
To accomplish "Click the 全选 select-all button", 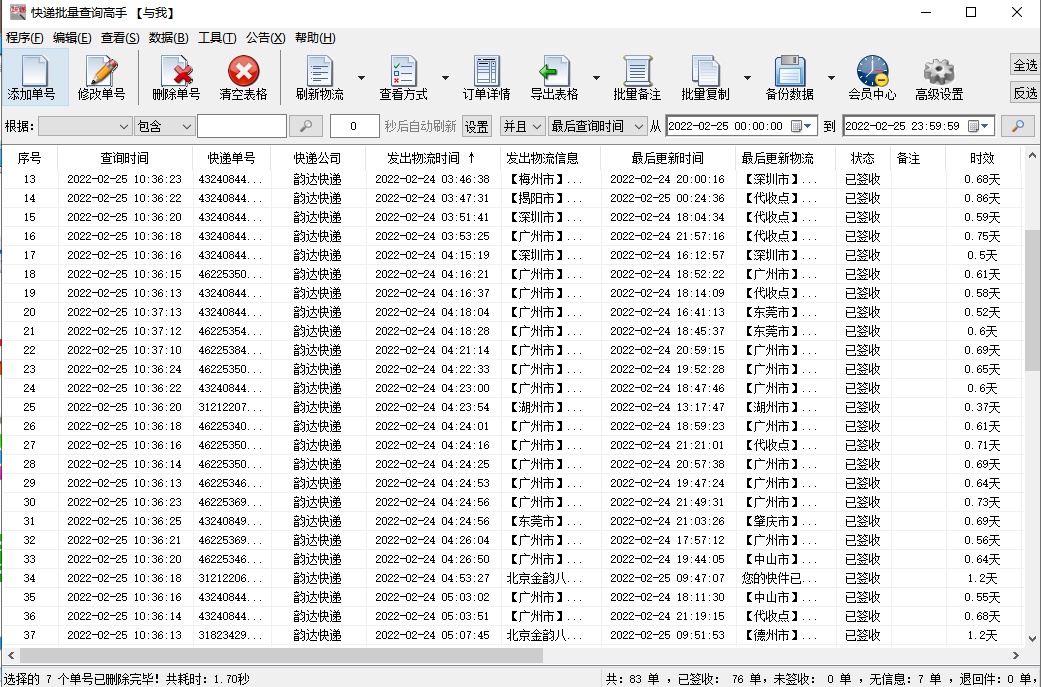I will point(1025,65).
